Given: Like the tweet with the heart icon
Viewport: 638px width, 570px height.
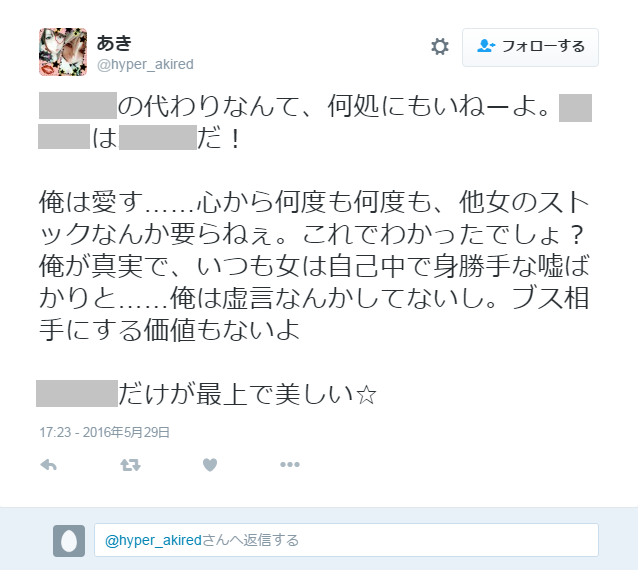Looking at the screenshot, I should (x=210, y=465).
